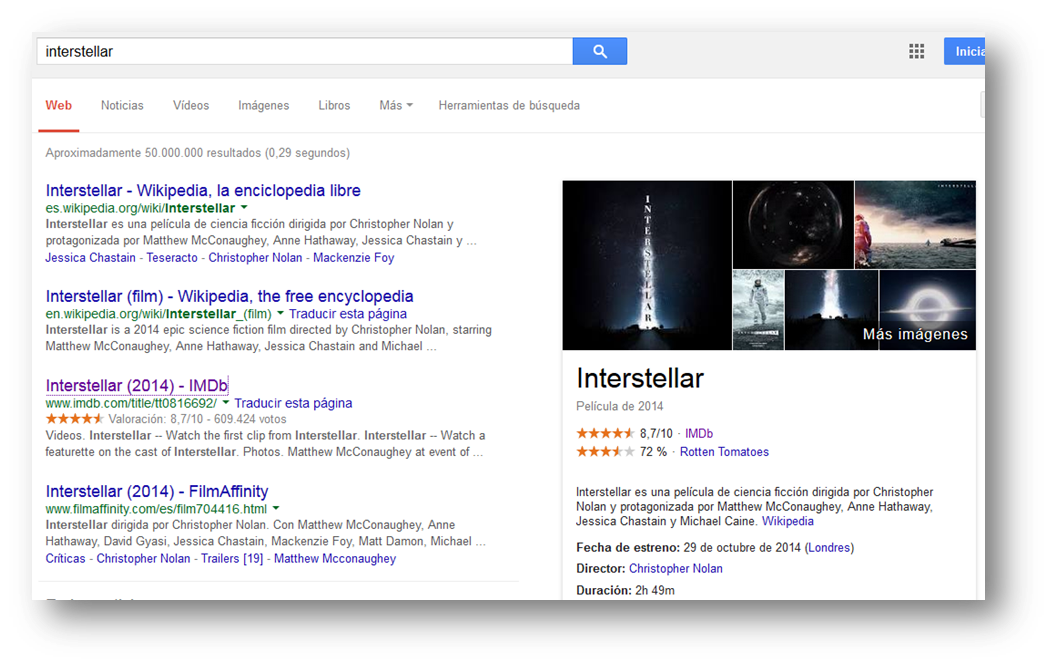
Task: Click Traducir esta página for IMDb result
Action: pyautogui.click(x=293, y=403)
